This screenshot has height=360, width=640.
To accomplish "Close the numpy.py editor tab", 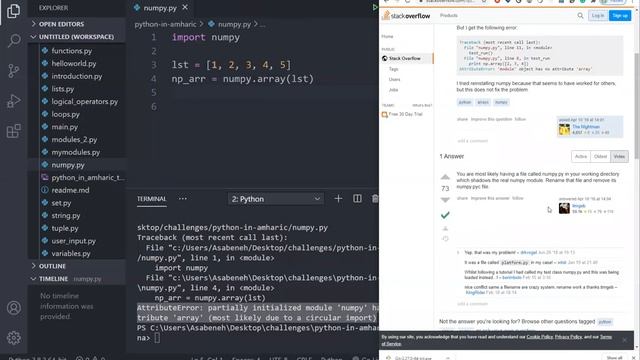I will pyautogui.click(x=185, y=7).
